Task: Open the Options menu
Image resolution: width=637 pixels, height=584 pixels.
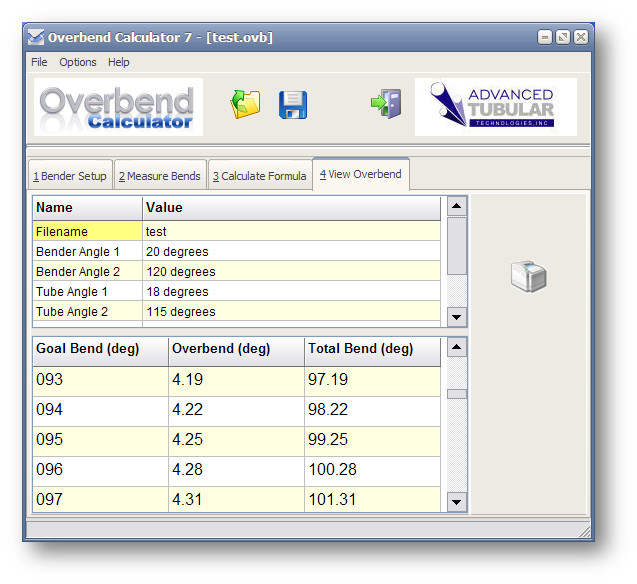Action: click(78, 62)
